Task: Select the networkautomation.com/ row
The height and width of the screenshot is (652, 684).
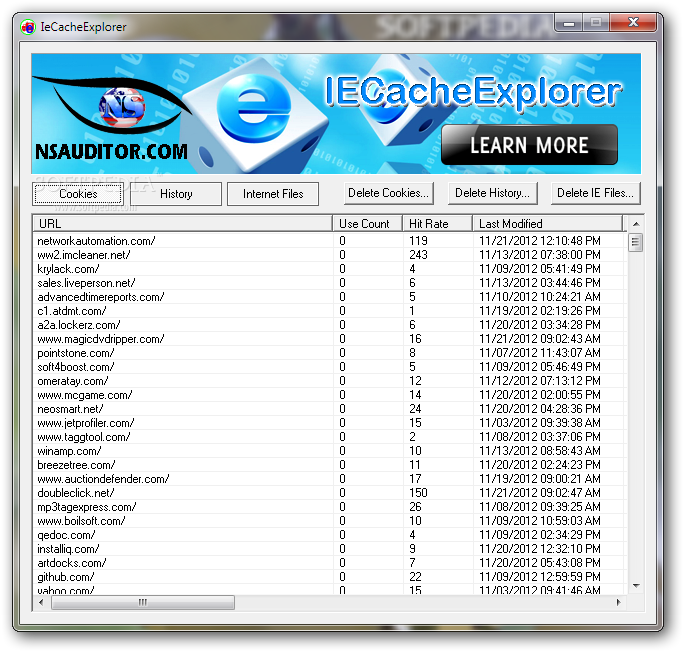Action: click(x=330, y=241)
